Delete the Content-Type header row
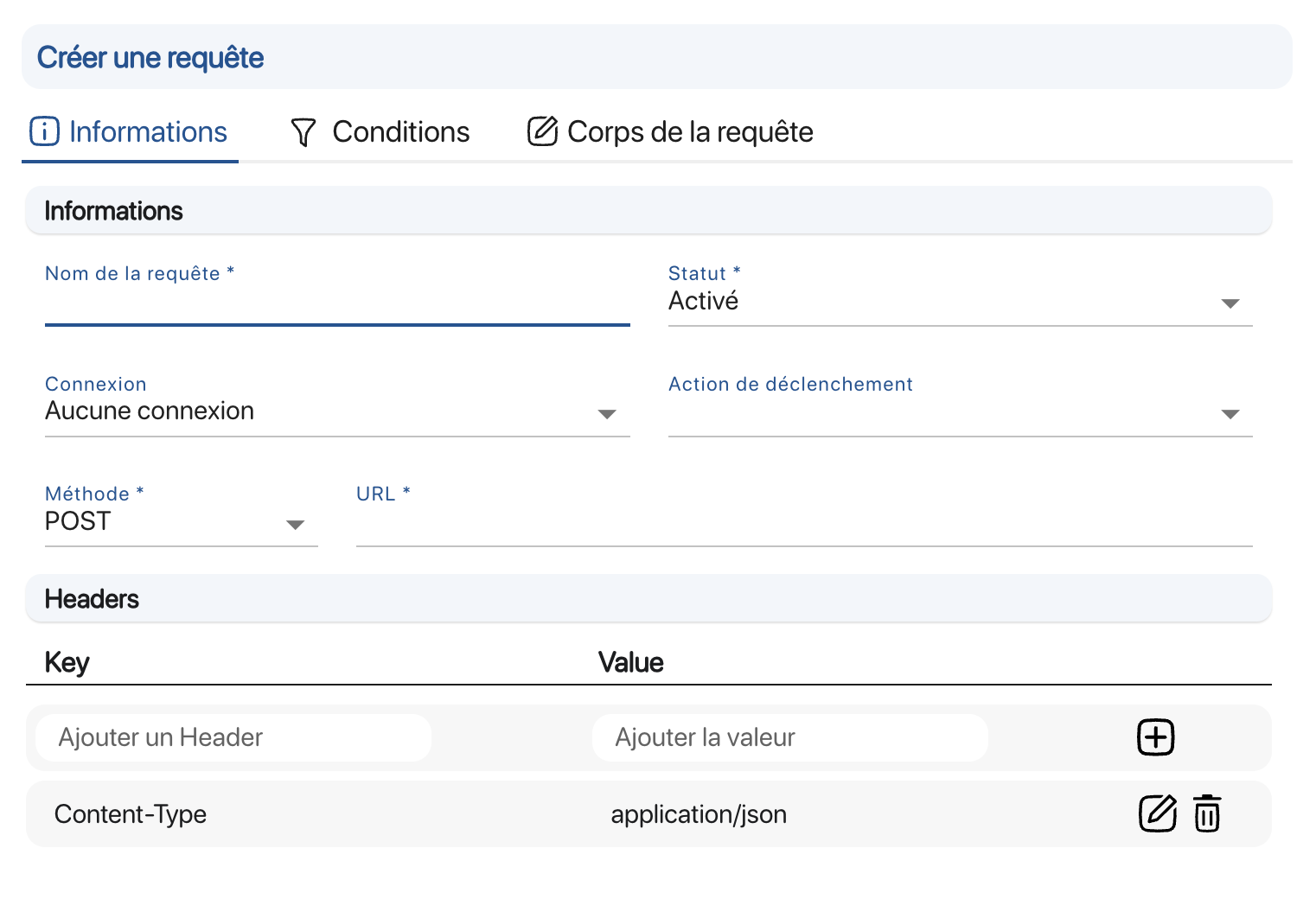This screenshot has height=899, width=1316. coord(1207,813)
